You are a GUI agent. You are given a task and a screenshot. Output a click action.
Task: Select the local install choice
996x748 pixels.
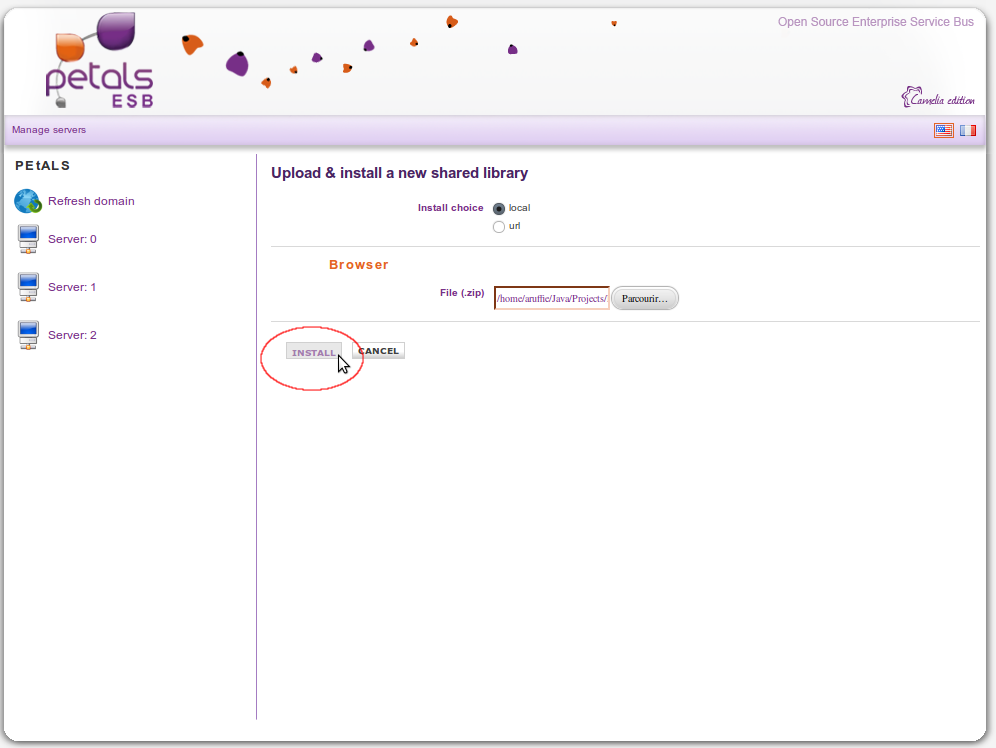click(x=499, y=208)
